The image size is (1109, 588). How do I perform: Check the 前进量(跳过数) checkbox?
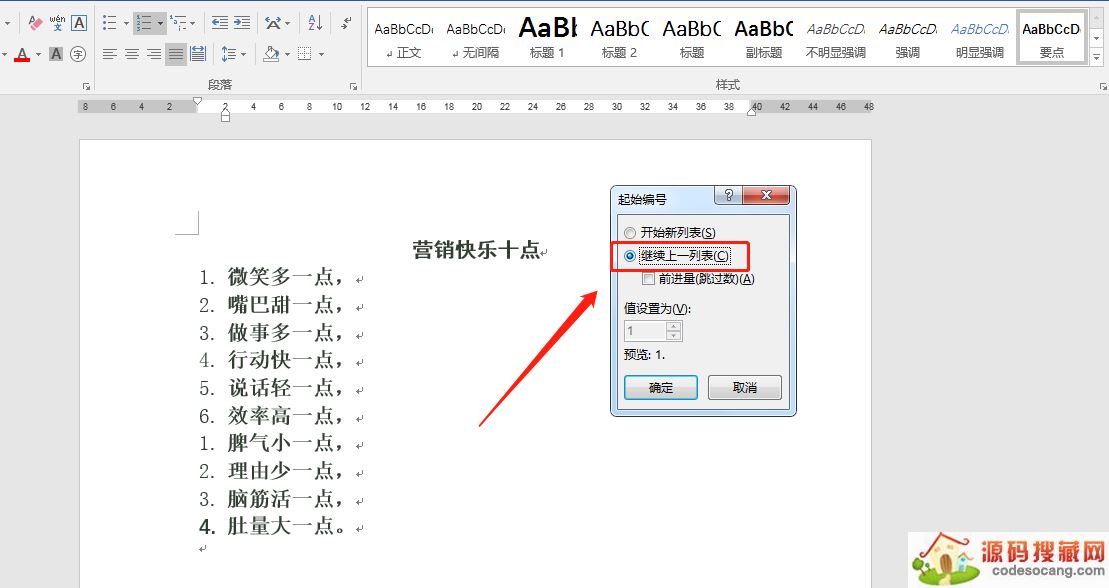coord(649,279)
